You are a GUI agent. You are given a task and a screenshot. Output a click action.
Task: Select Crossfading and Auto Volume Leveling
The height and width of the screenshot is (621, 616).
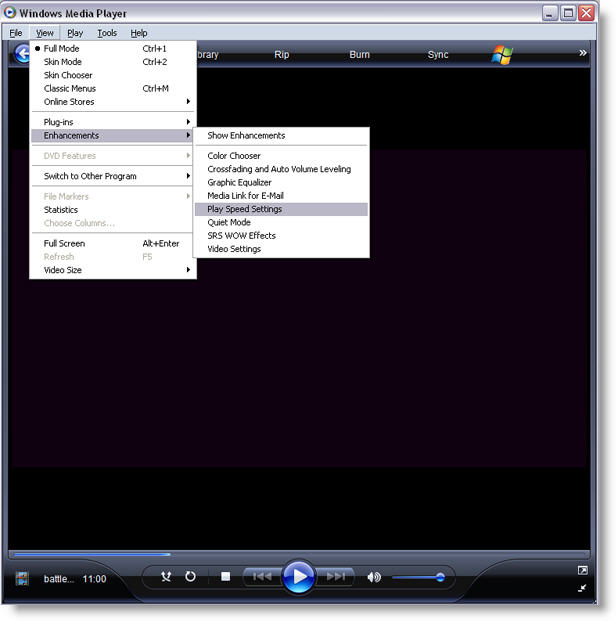282,169
